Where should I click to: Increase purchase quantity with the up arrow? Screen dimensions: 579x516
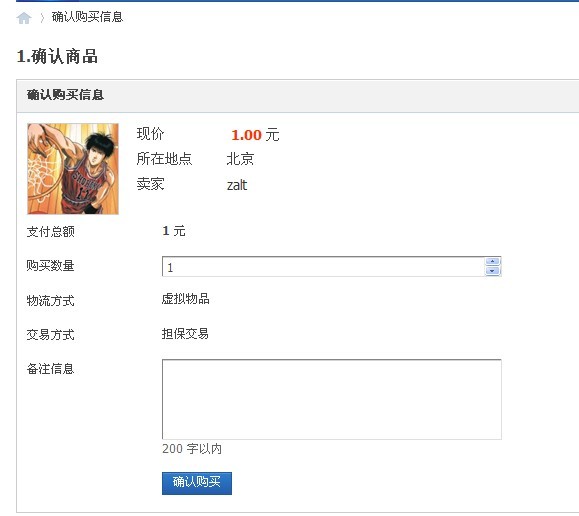492,262
